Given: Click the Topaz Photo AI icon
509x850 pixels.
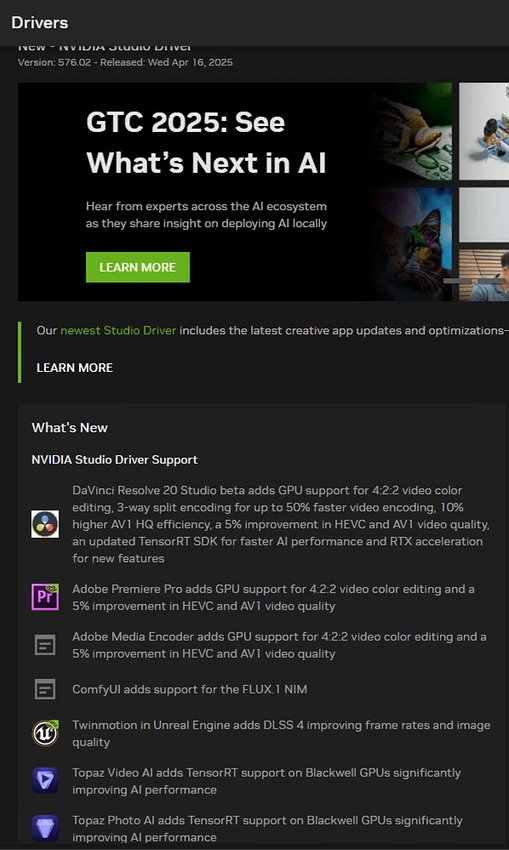Looking at the screenshot, I should [x=45, y=828].
